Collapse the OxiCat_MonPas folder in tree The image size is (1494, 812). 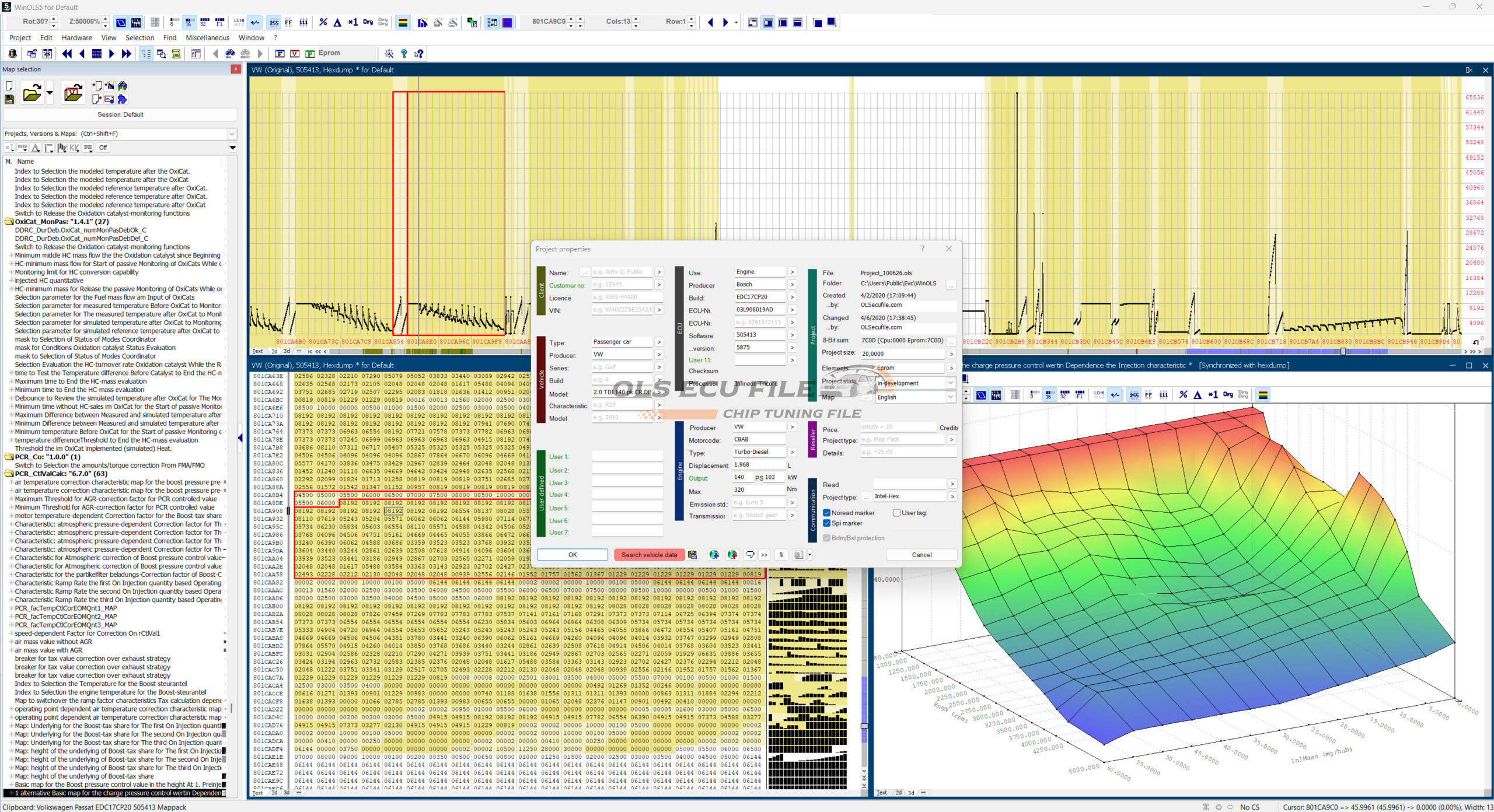point(9,222)
